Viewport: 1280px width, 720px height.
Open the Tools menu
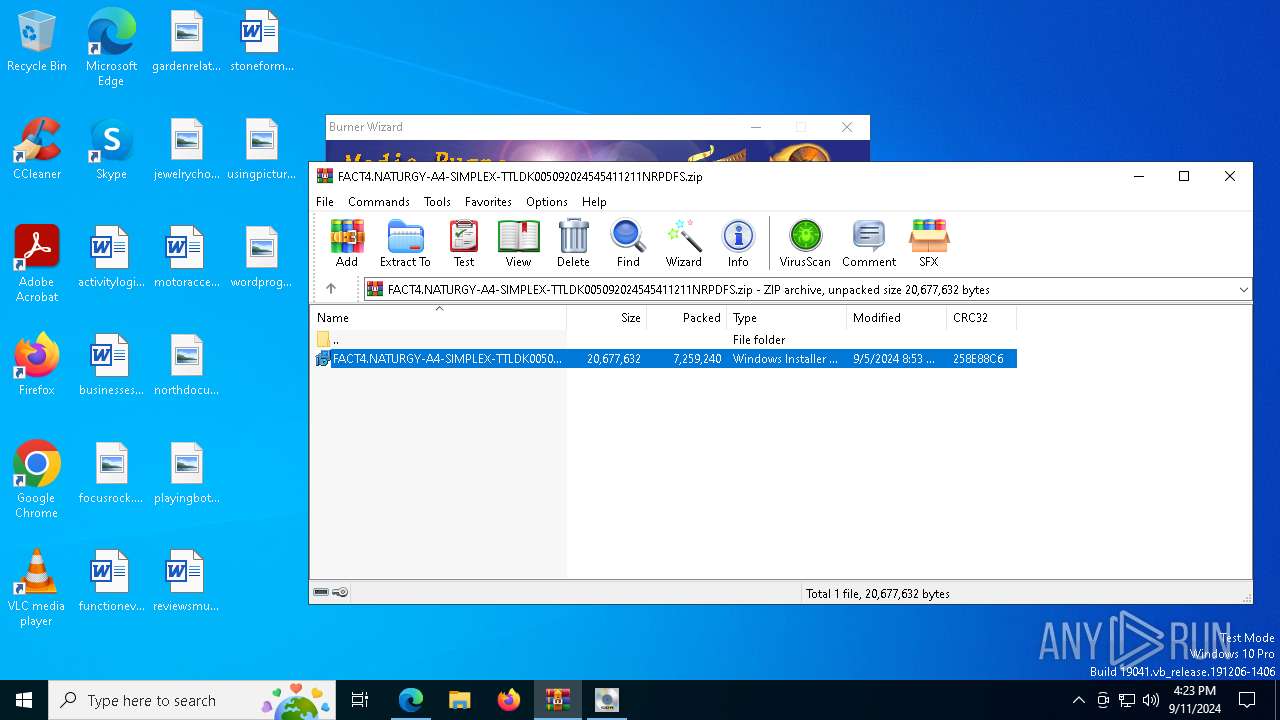[x=437, y=202]
